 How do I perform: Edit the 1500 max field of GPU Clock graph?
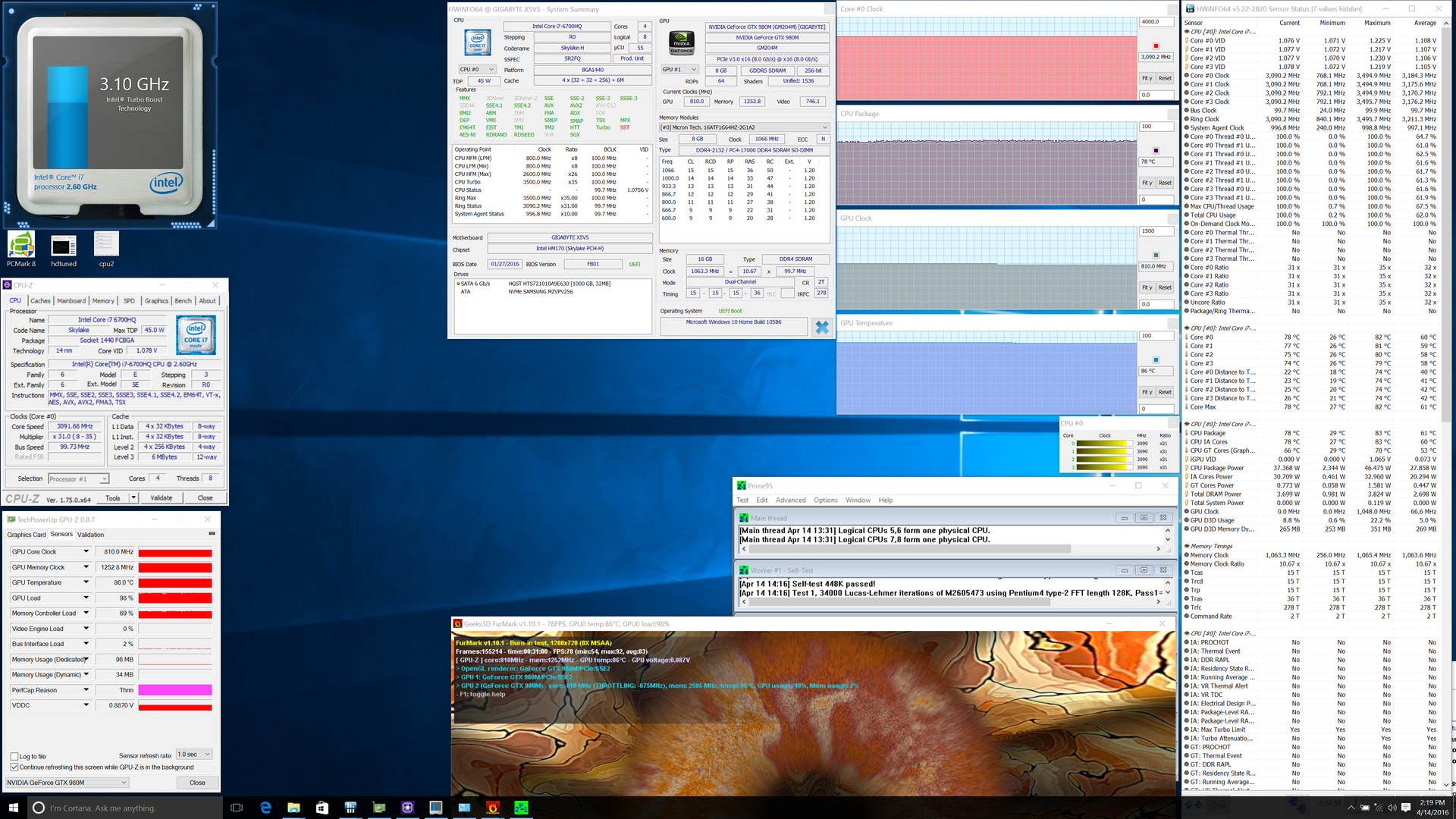click(x=1156, y=231)
